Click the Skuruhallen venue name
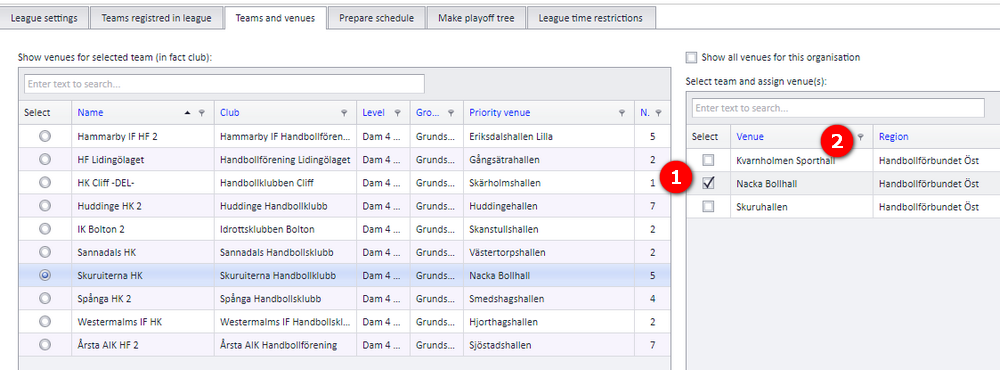Viewport: 1000px width, 370px height. (x=761, y=206)
